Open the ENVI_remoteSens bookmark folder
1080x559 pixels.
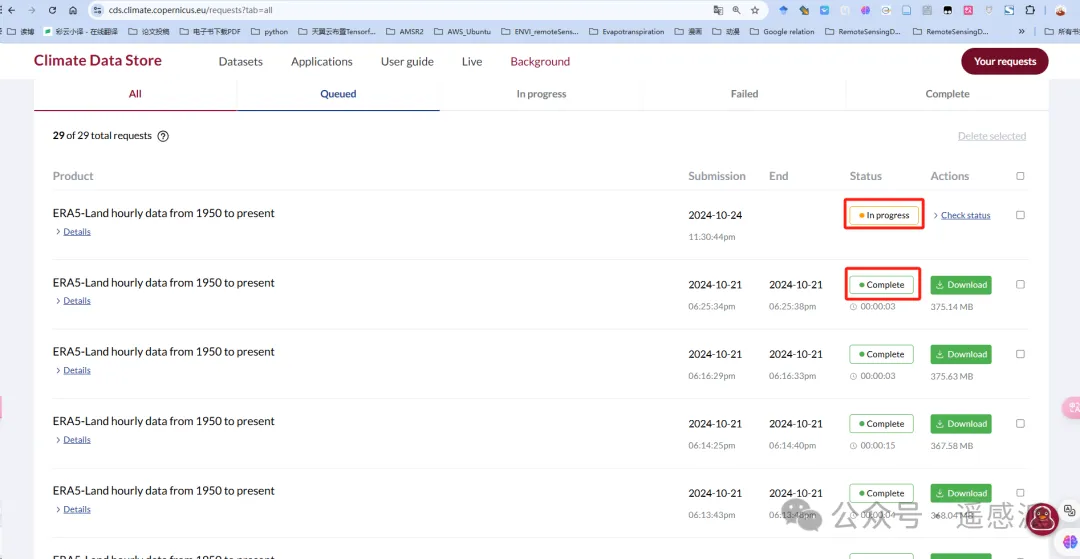click(x=539, y=32)
